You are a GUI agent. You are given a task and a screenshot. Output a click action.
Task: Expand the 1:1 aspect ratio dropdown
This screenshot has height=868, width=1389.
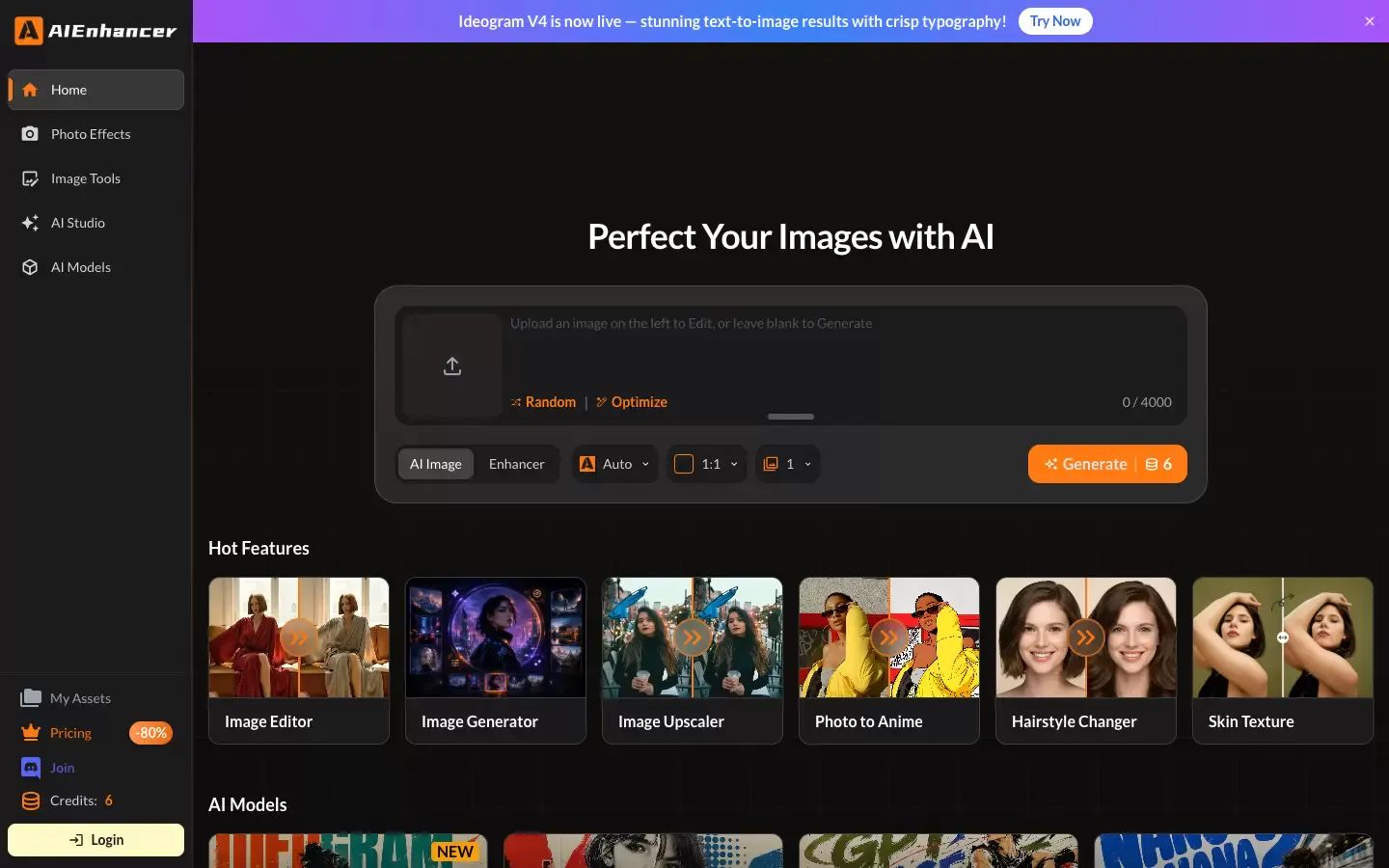click(707, 464)
